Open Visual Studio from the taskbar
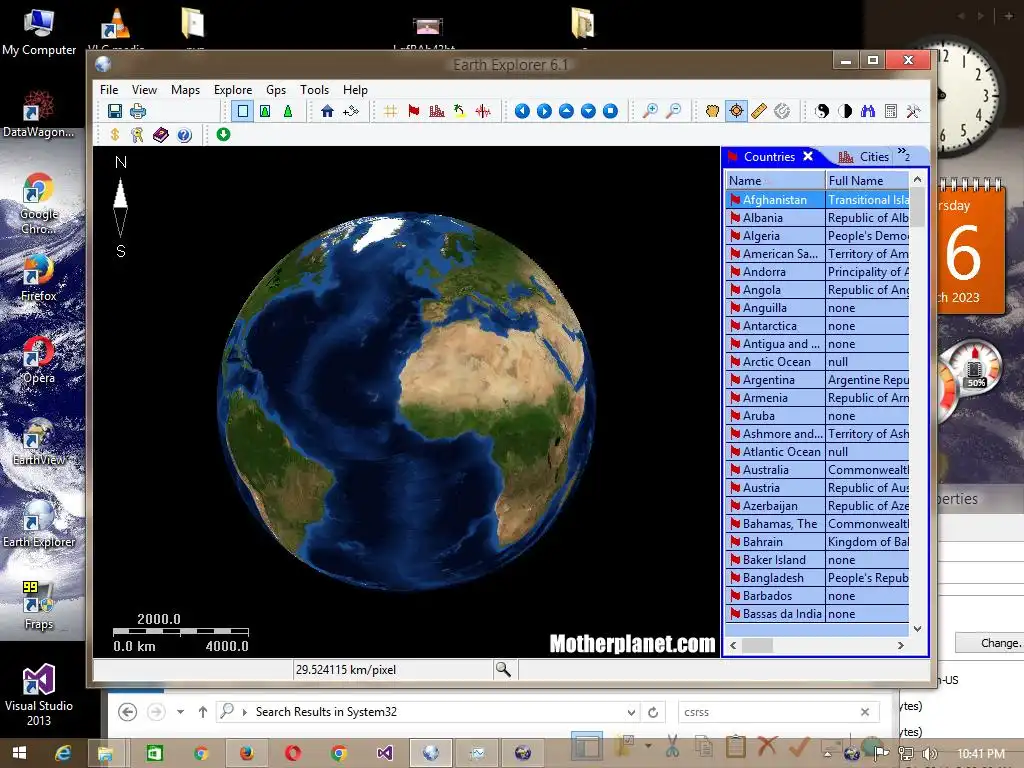This screenshot has width=1024, height=768. 385,753
